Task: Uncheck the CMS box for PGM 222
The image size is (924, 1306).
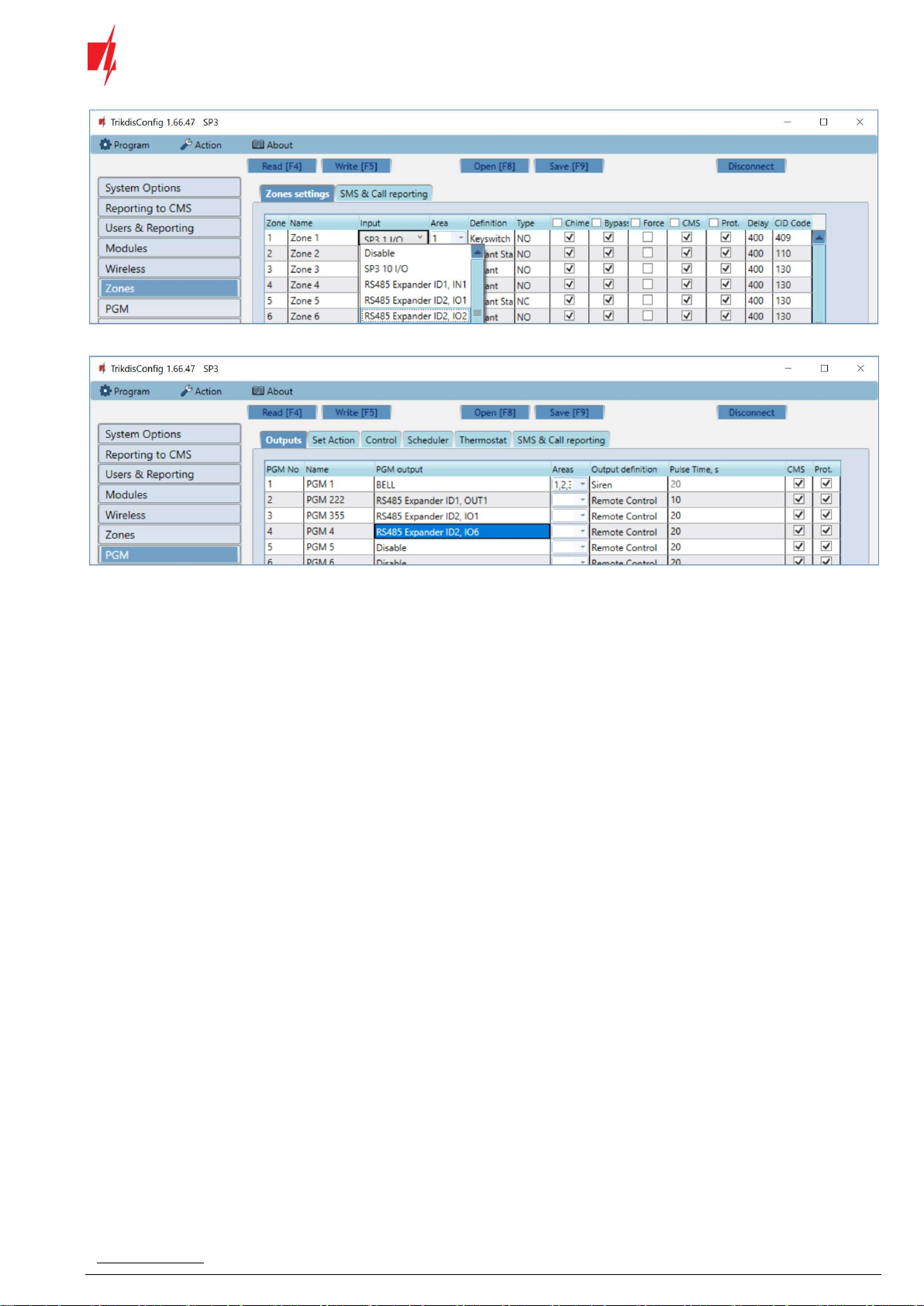Action: [798, 500]
